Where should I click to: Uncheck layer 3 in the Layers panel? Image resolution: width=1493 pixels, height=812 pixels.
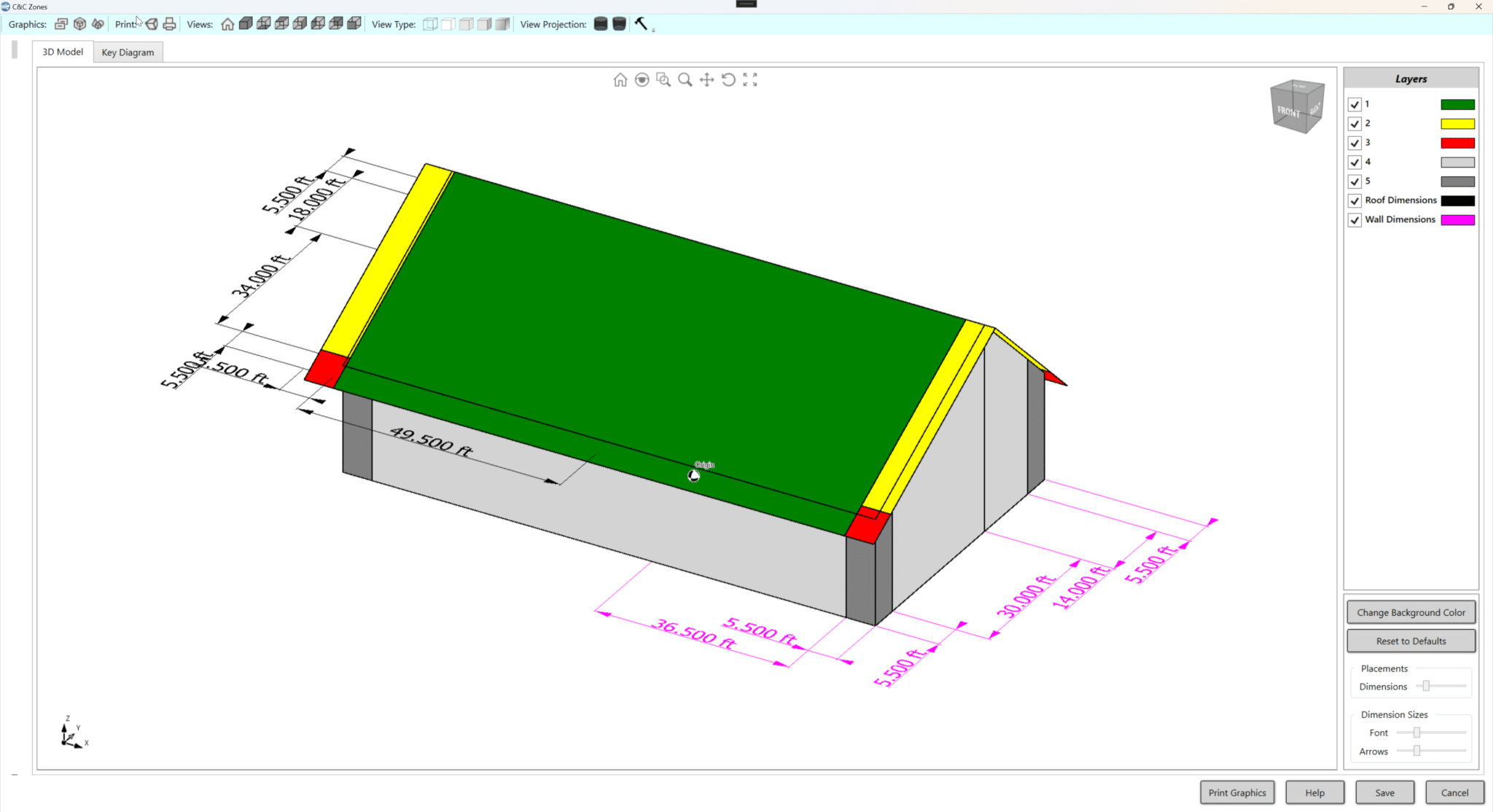1355,143
